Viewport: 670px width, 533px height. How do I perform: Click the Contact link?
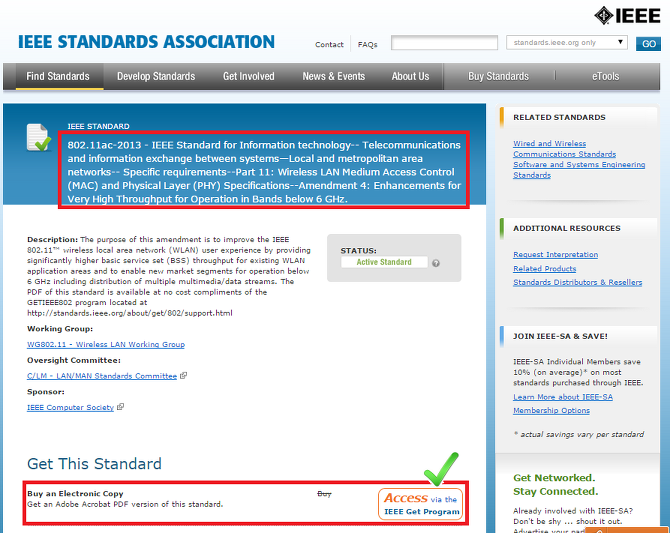click(329, 44)
